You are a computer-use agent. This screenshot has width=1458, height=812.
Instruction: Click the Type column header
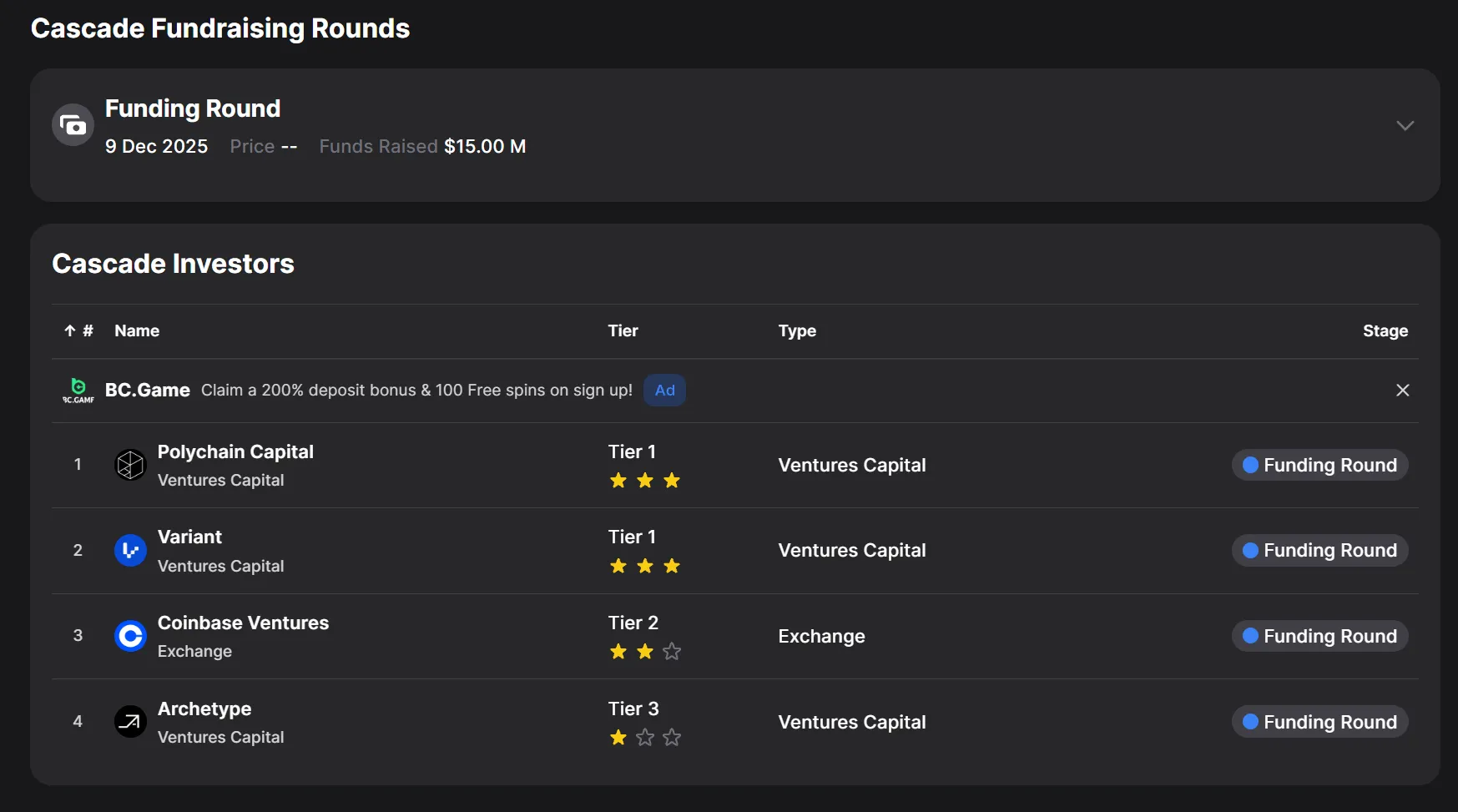tap(797, 331)
